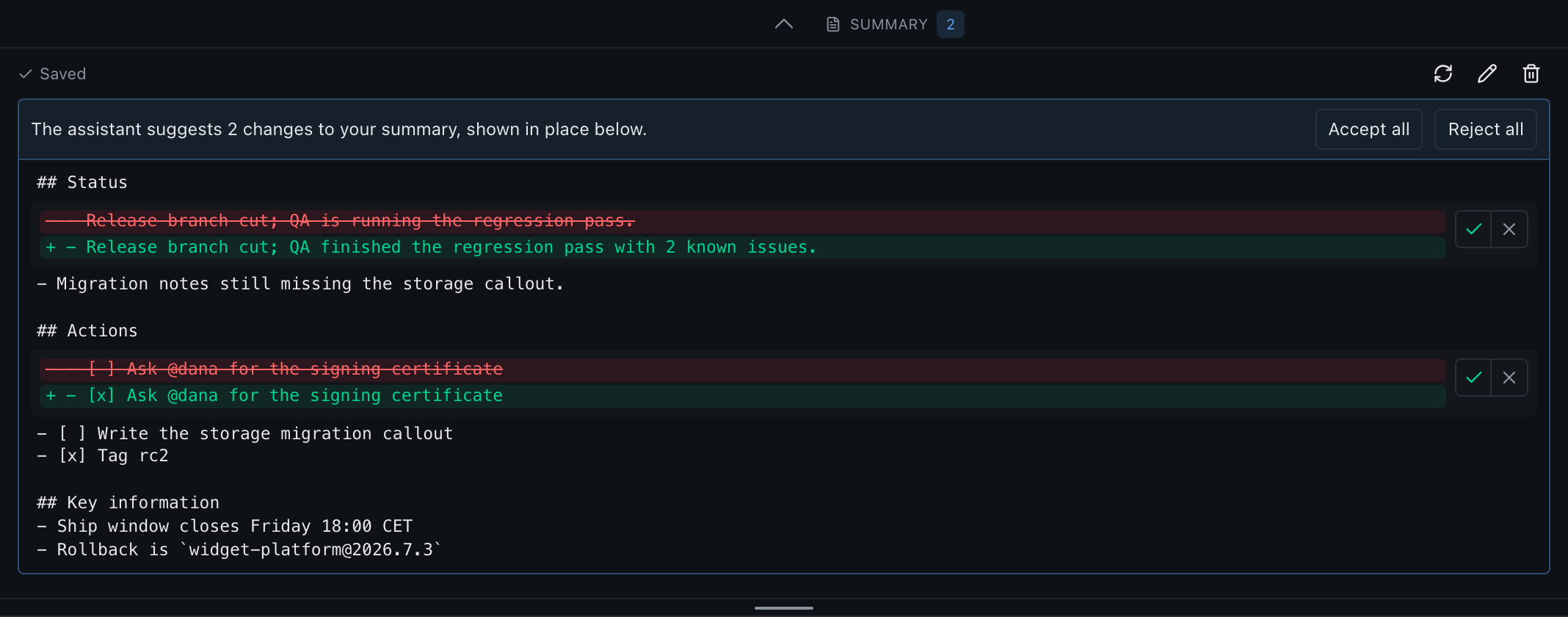
Task: Click the added '[x] Ask @dana' line
Action: coord(743,396)
